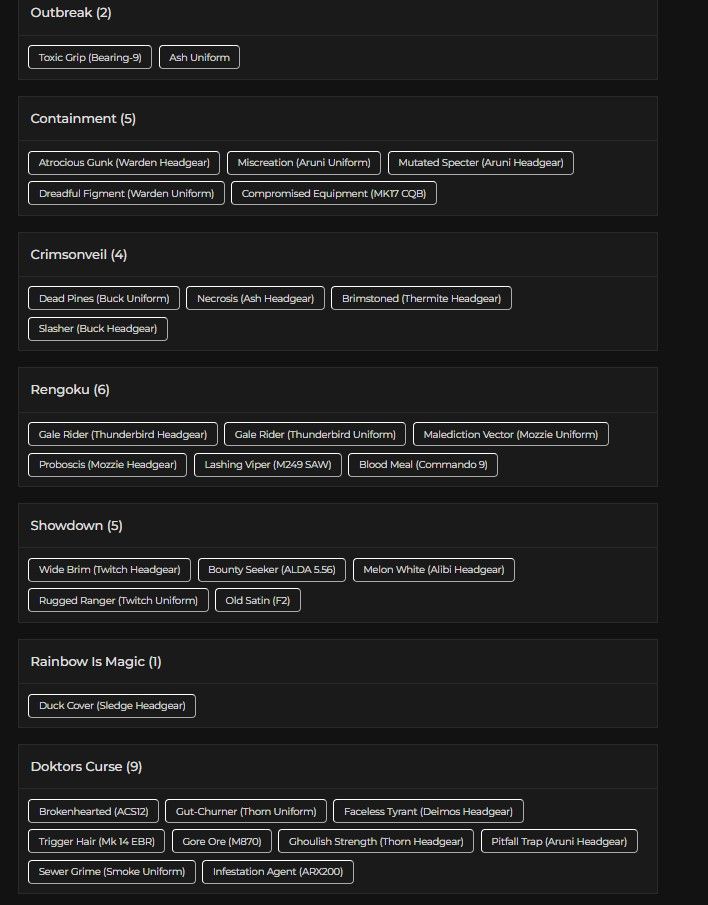
Task: Click Melon White (Alibi Headgear) tag
Action: click(x=434, y=570)
